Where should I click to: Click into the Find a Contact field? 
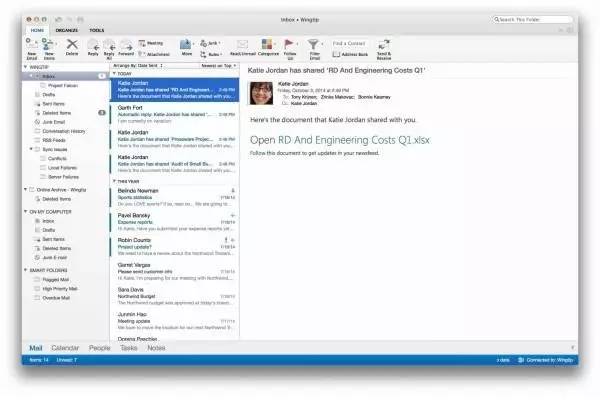[349, 43]
